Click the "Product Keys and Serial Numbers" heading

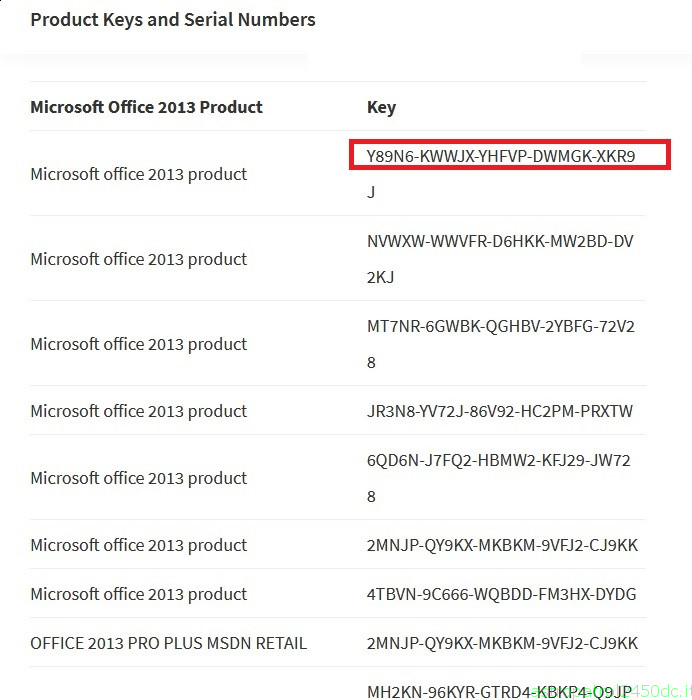coord(173,19)
